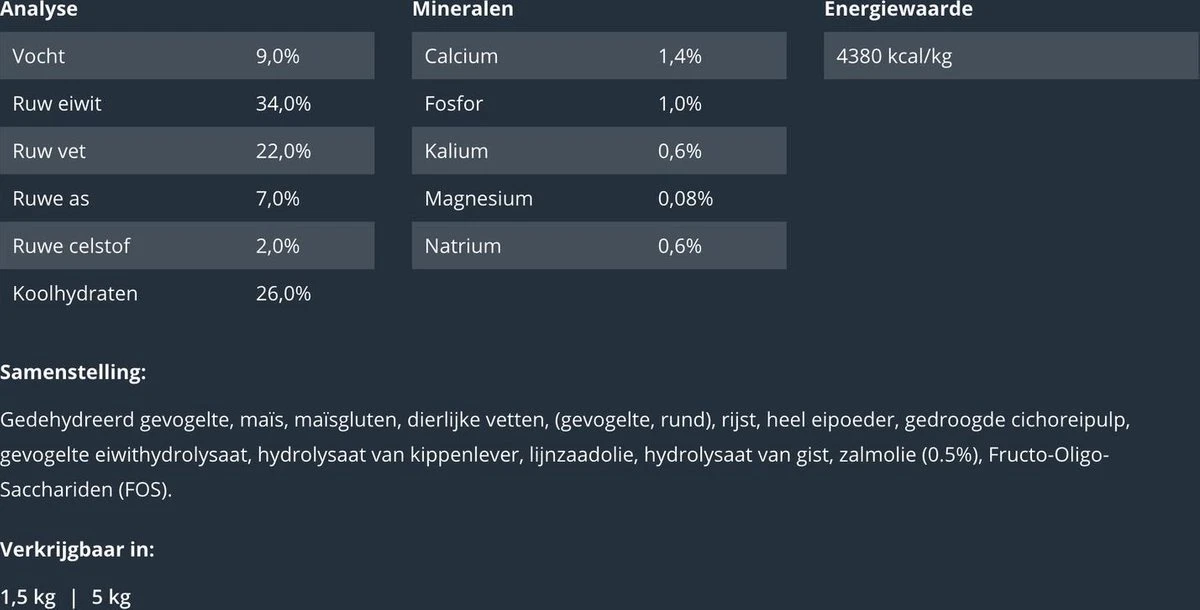Select the Vocht row label

(x=39, y=56)
